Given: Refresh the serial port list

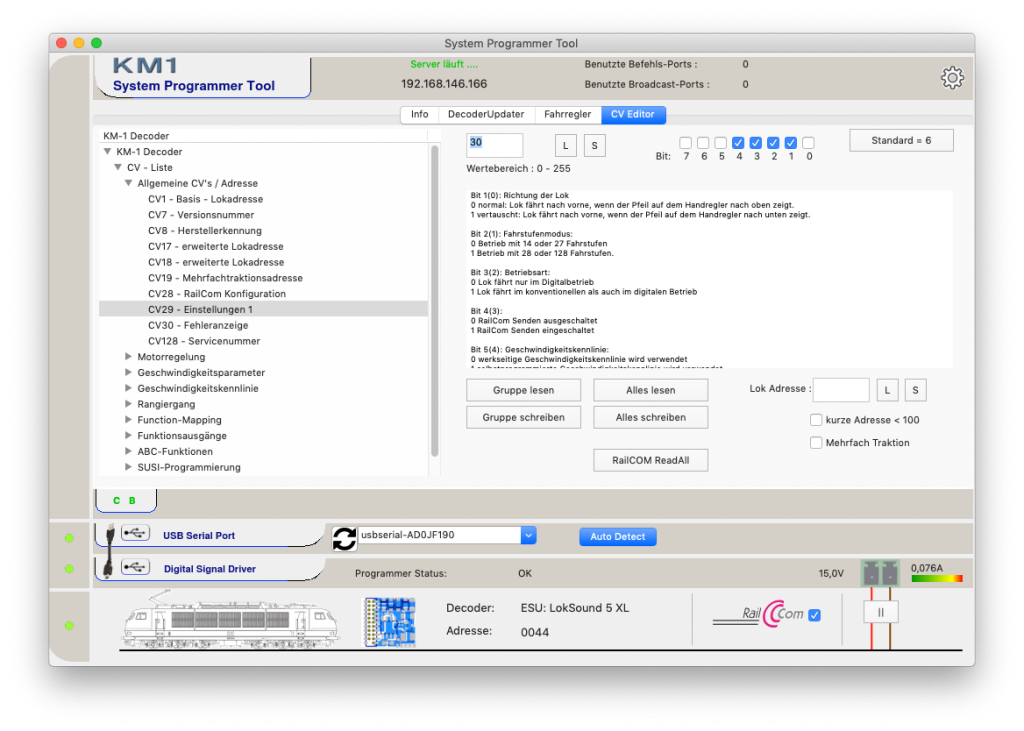Looking at the screenshot, I should click(344, 536).
